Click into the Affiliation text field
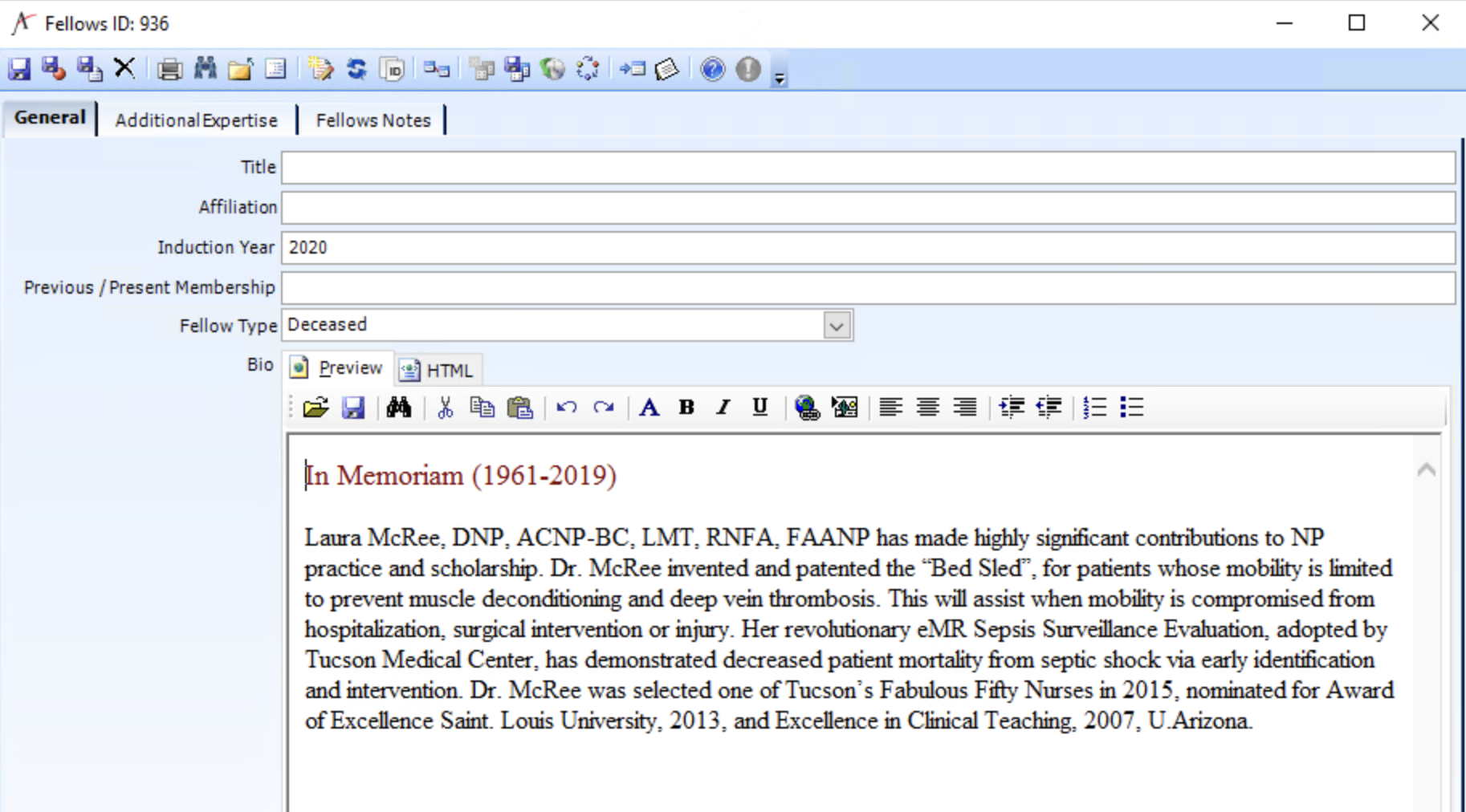This screenshot has width=1466, height=812. click(867, 208)
